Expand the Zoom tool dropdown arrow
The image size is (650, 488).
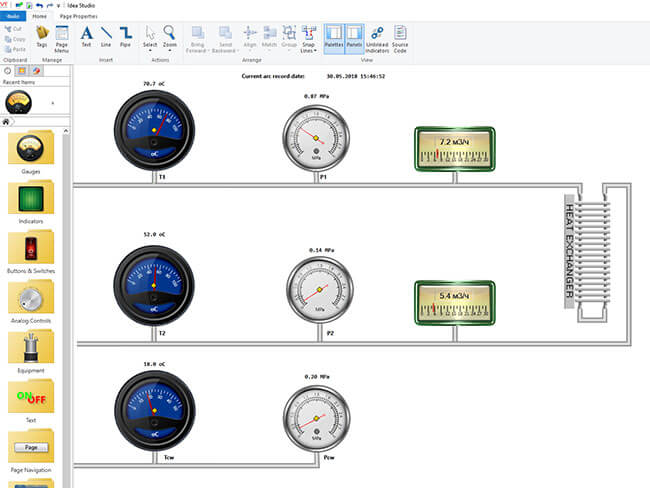[x=170, y=51]
